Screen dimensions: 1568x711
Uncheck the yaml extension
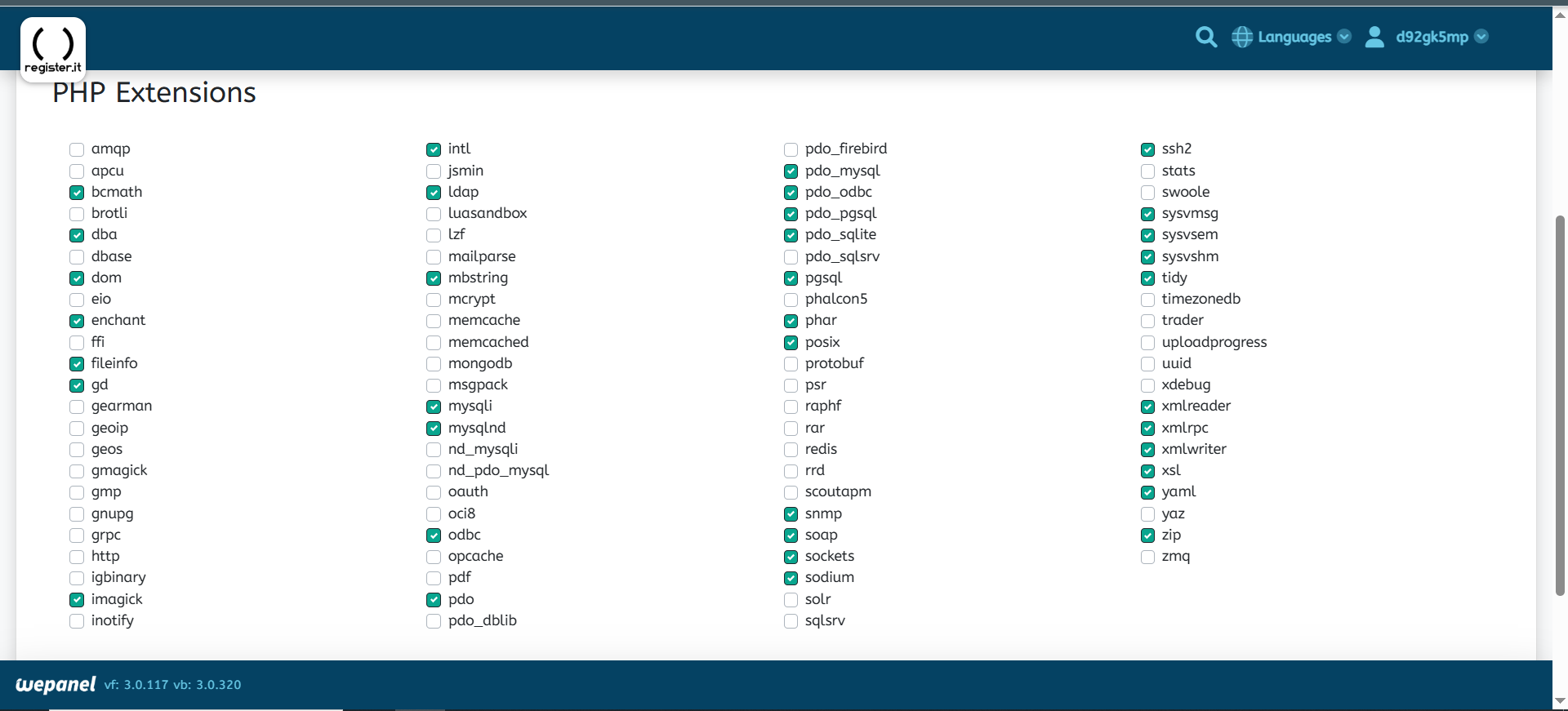(x=1147, y=492)
